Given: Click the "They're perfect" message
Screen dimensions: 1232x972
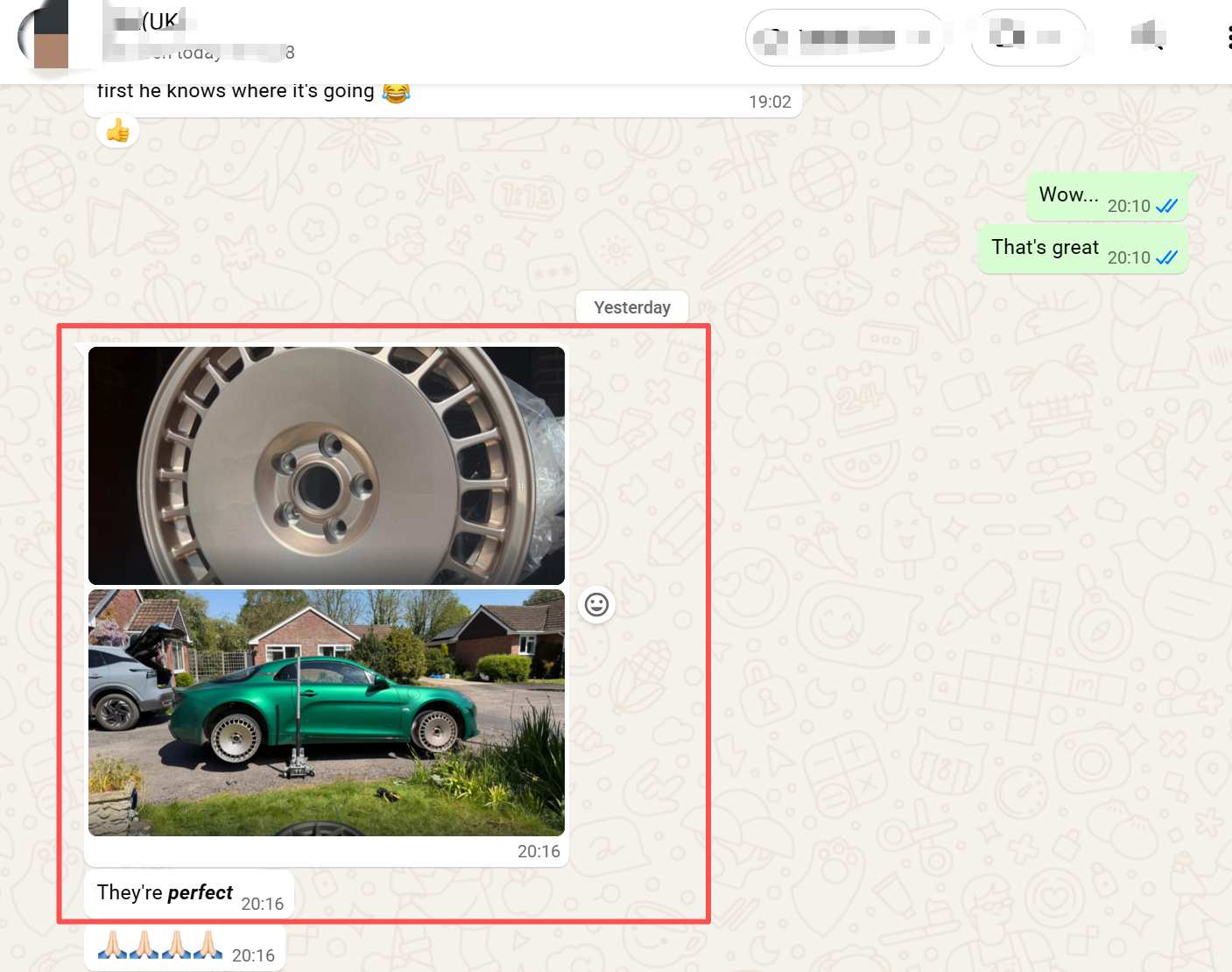Looking at the screenshot, I should pyautogui.click(x=189, y=894).
